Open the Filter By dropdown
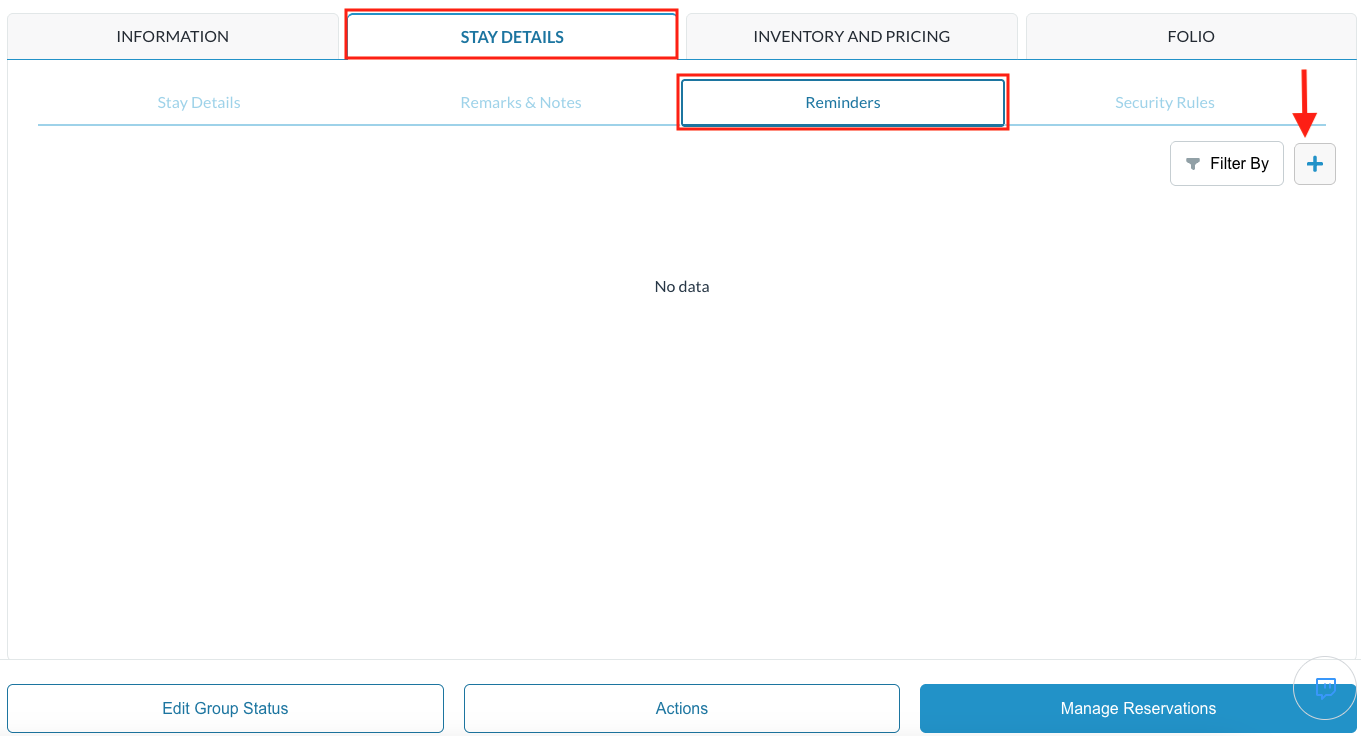Viewport: 1361px width, 736px height. pos(1226,163)
